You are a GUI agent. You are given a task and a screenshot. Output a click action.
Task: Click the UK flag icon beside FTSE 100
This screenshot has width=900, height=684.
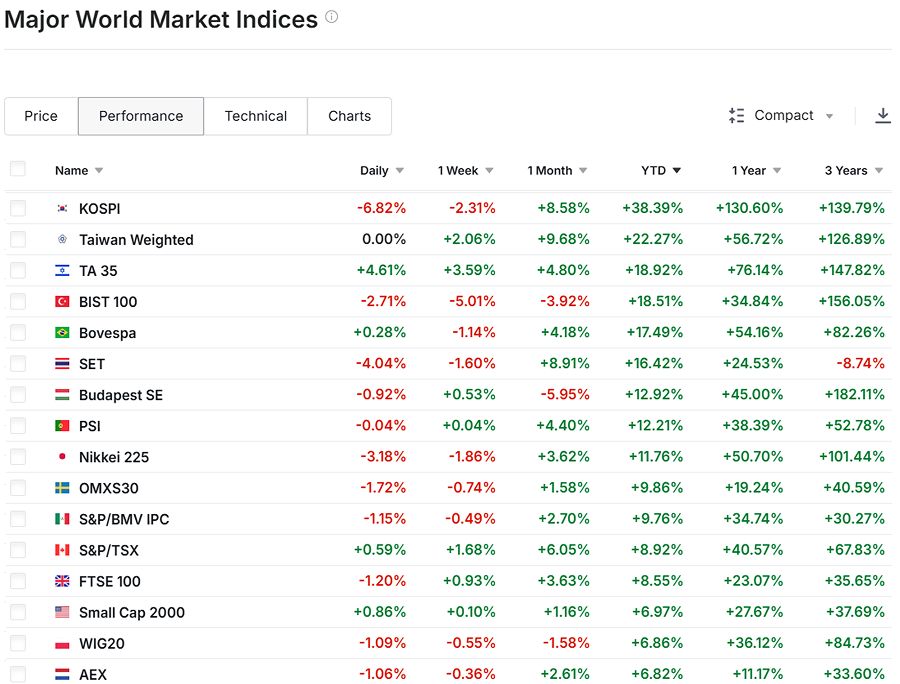[62, 581]
